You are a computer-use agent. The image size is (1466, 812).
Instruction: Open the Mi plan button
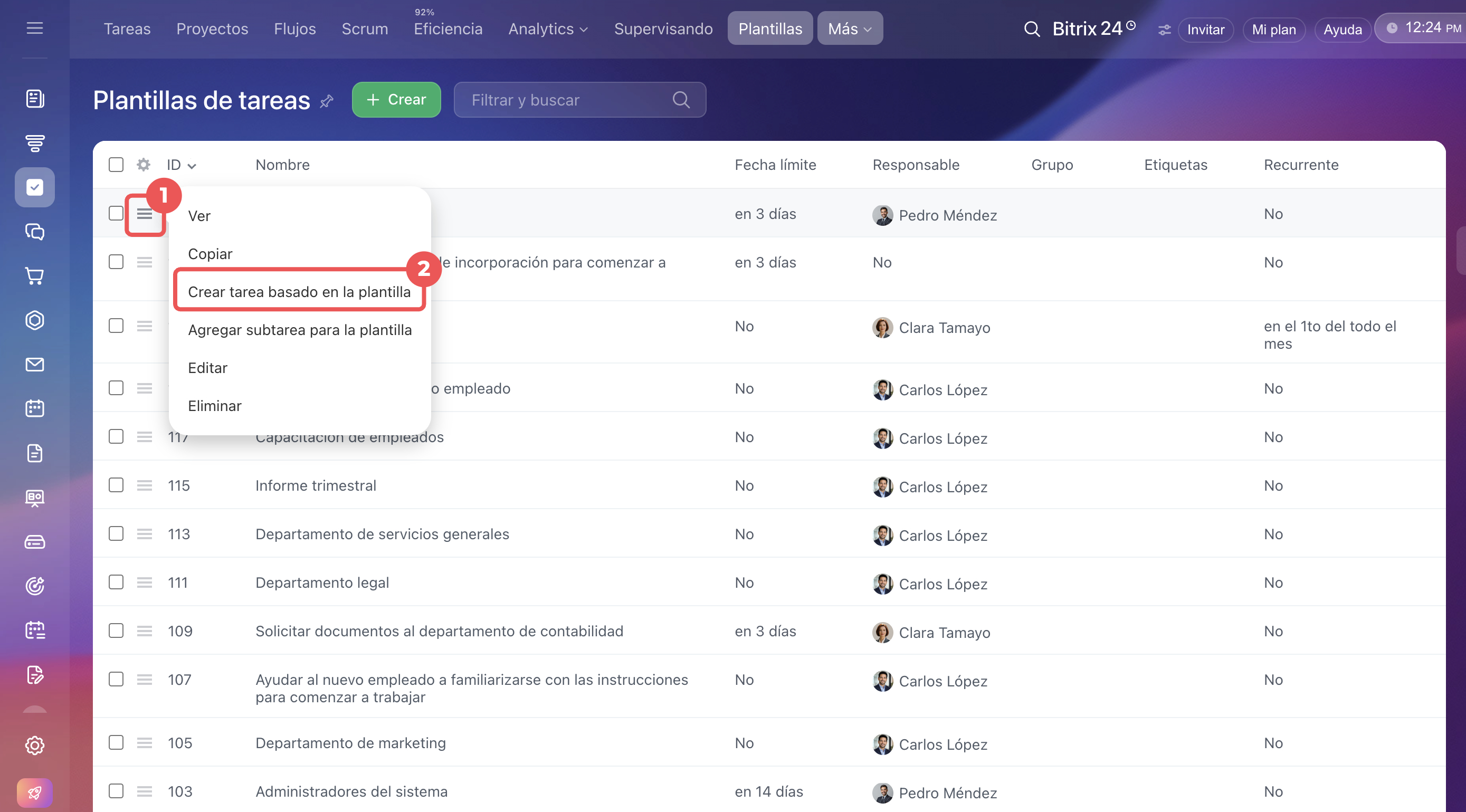(x=1273, y=30)
